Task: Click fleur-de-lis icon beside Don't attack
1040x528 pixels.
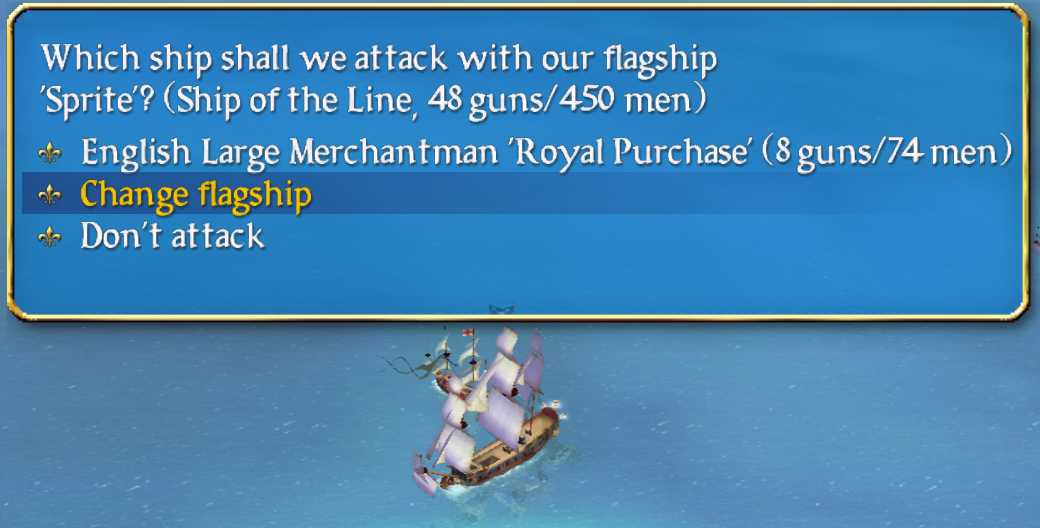Action: [50, 237]
